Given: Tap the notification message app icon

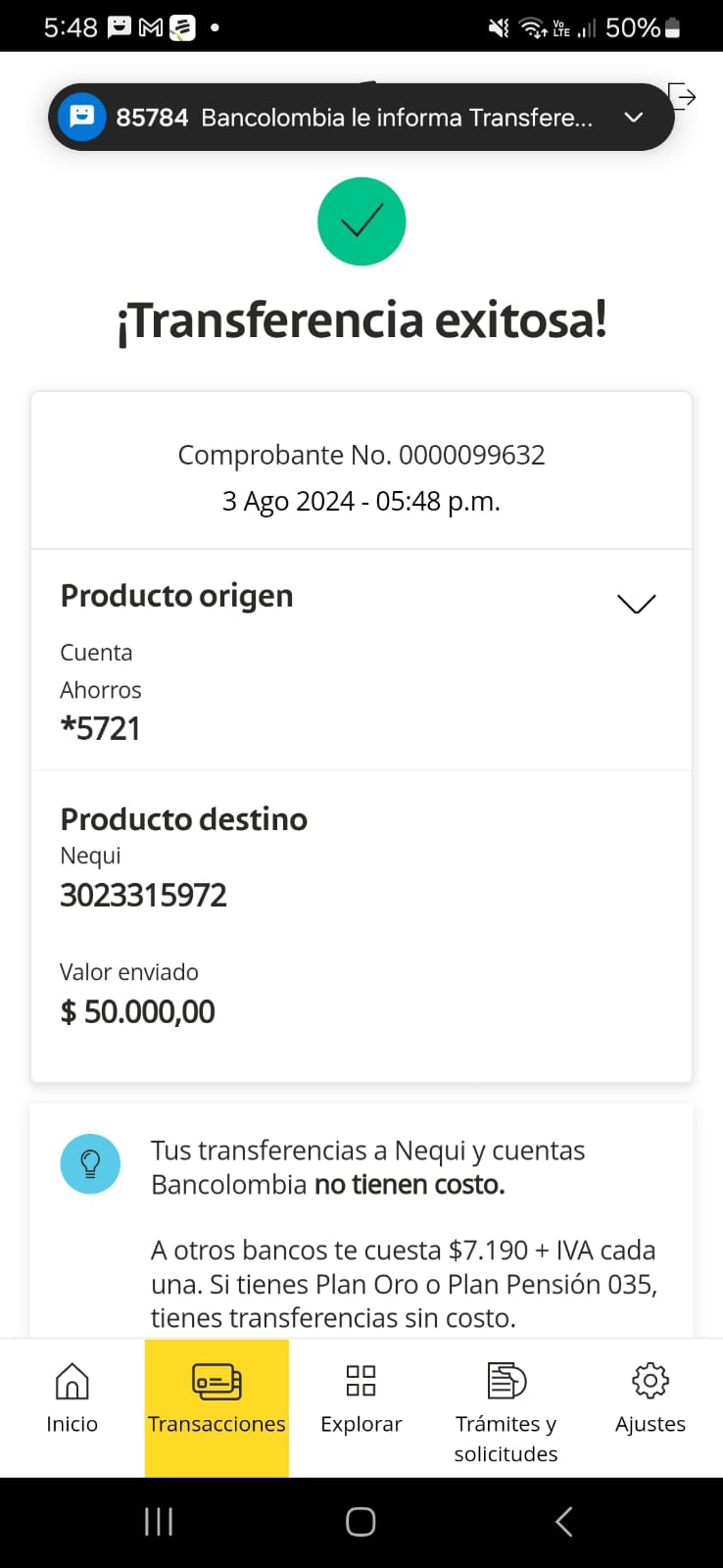Looking at the screenshot, I should coord(82,117).
